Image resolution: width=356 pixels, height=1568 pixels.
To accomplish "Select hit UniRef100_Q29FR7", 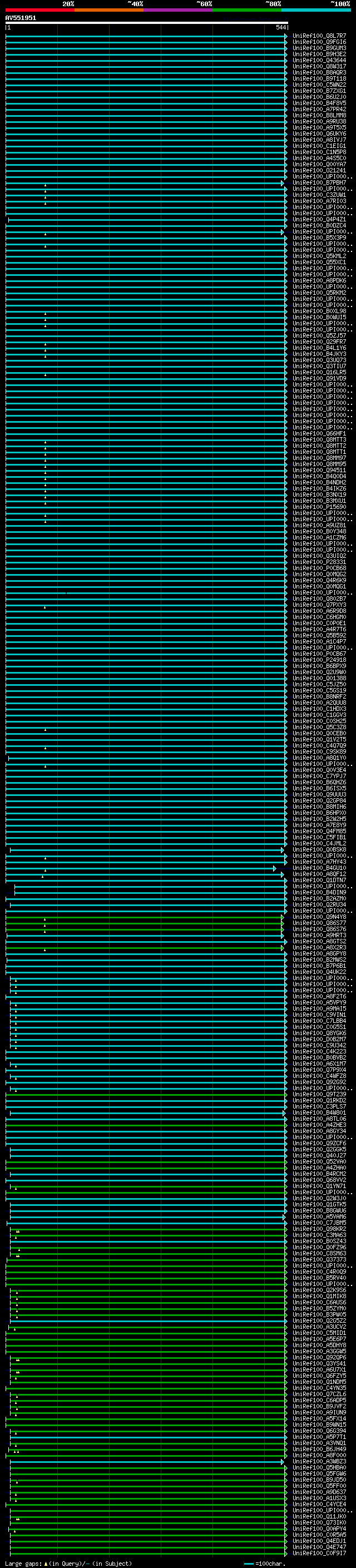I will [319, 342].
